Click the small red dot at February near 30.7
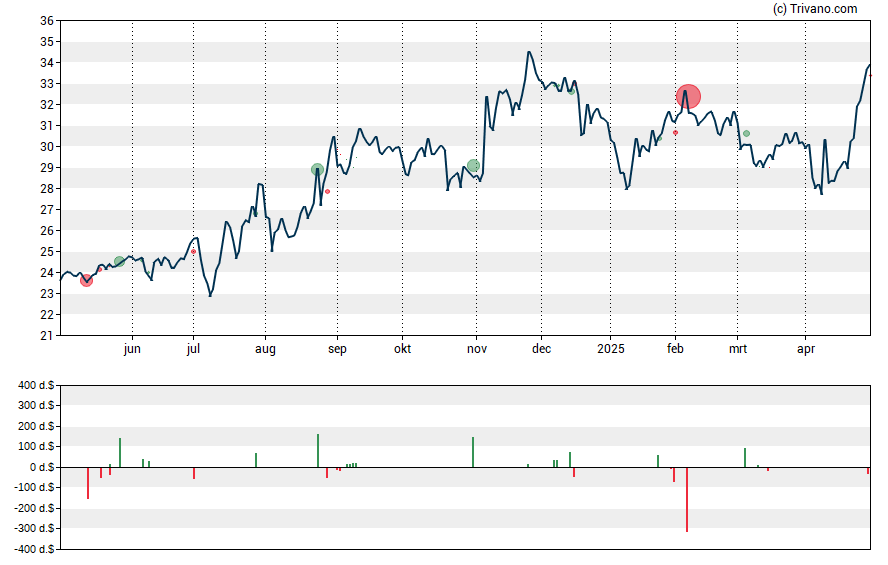Image resolution: width=888 pixels, height=565 pixels. (x=675, y=132)
